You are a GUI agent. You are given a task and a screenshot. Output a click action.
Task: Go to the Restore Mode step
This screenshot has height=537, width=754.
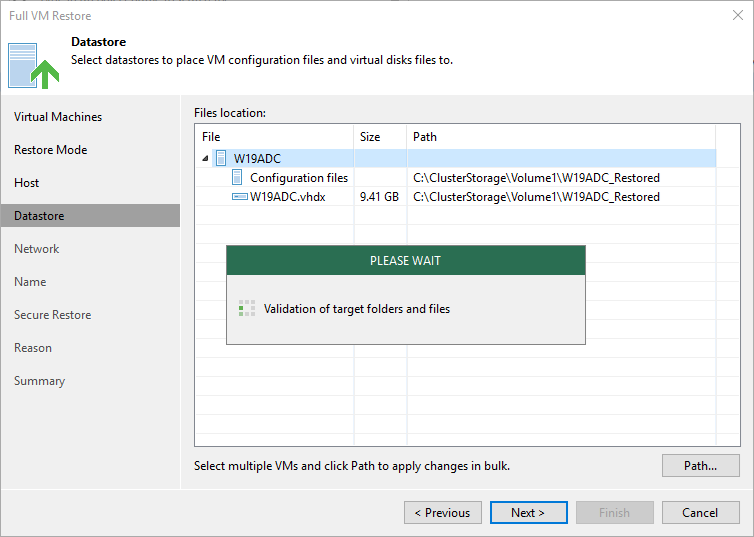50,150
